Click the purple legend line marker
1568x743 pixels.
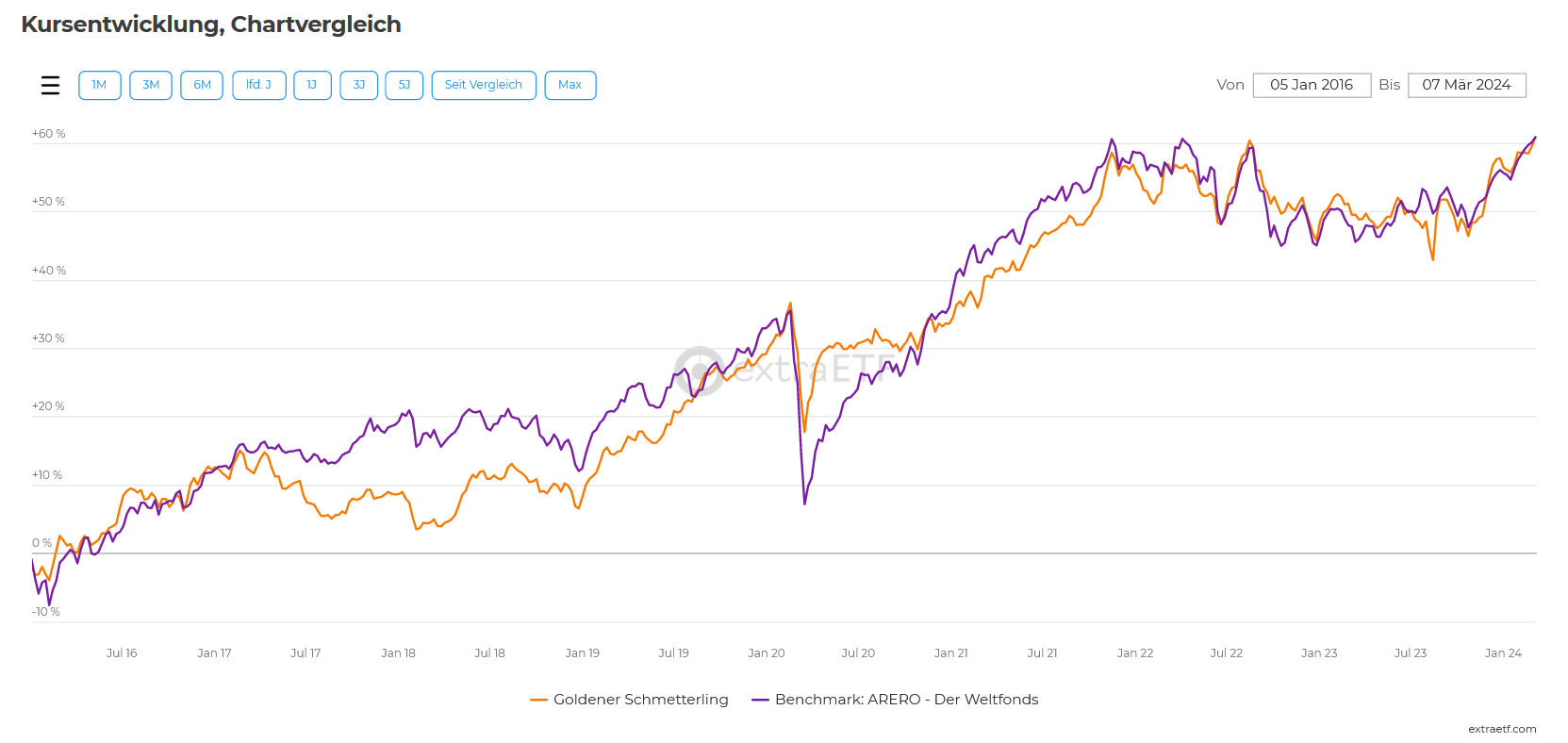(x=760, y=700)
